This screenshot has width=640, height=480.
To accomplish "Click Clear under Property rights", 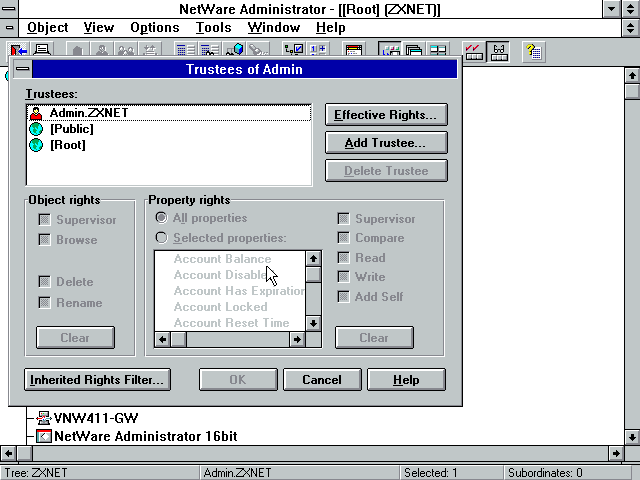I will pyautogui.click(x=374, y=338).
